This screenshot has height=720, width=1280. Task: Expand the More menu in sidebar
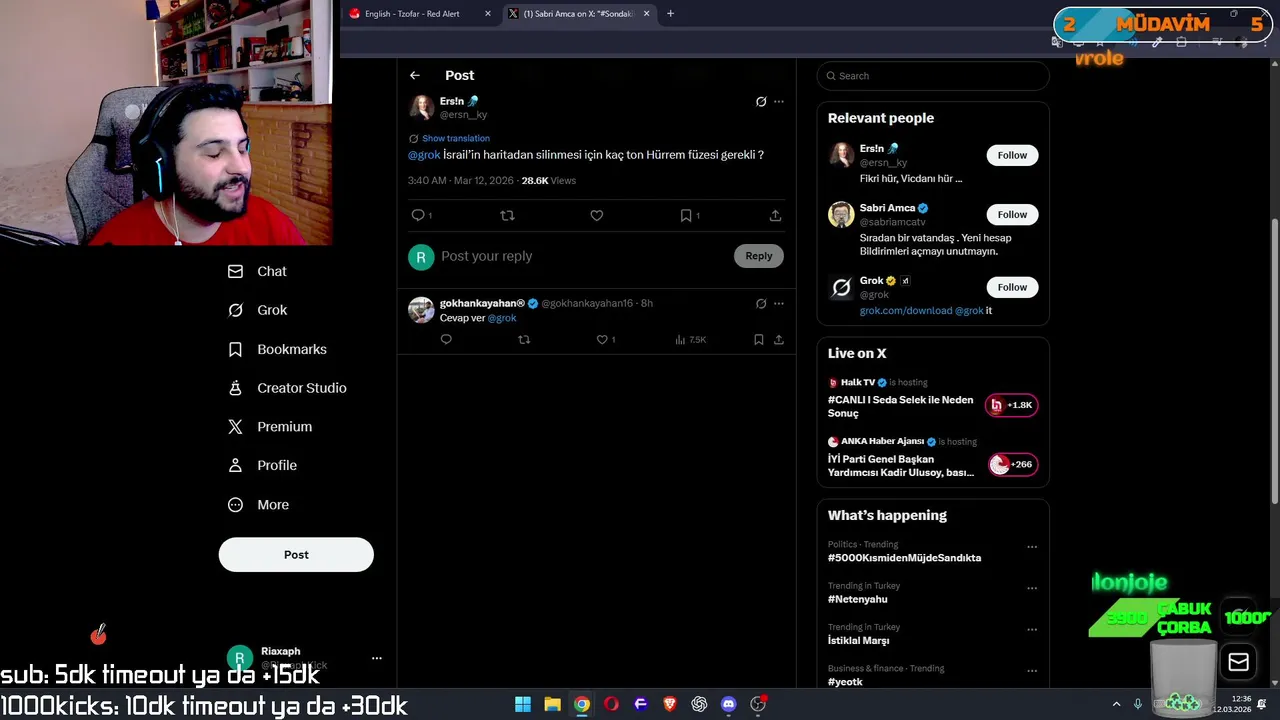coord(258,505)
